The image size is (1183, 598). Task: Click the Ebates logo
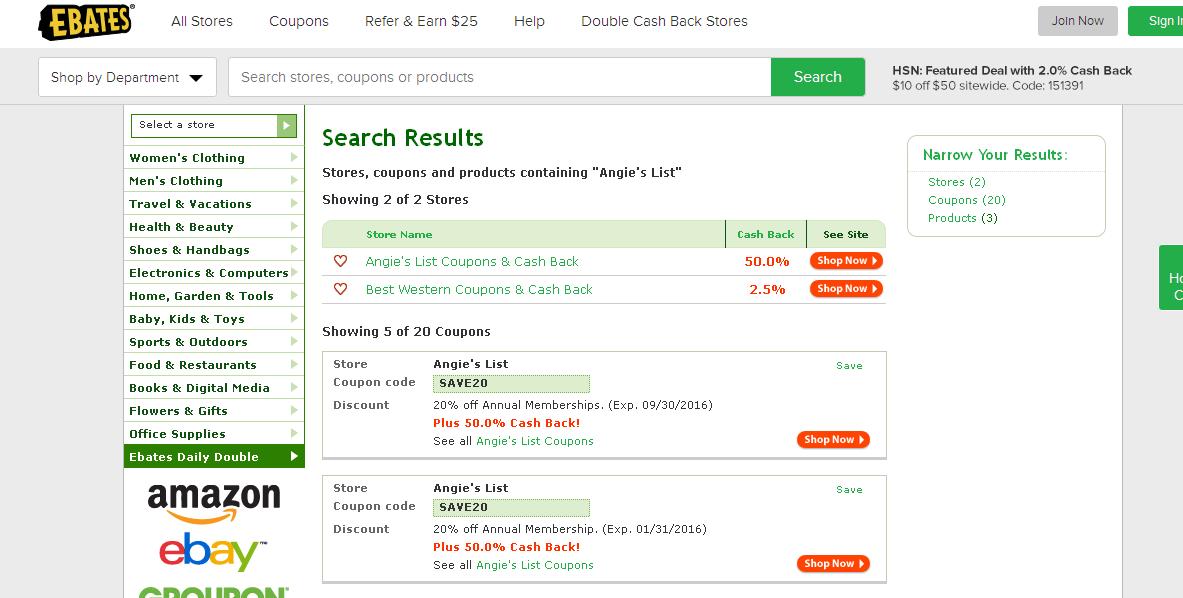tap(86, 21)
